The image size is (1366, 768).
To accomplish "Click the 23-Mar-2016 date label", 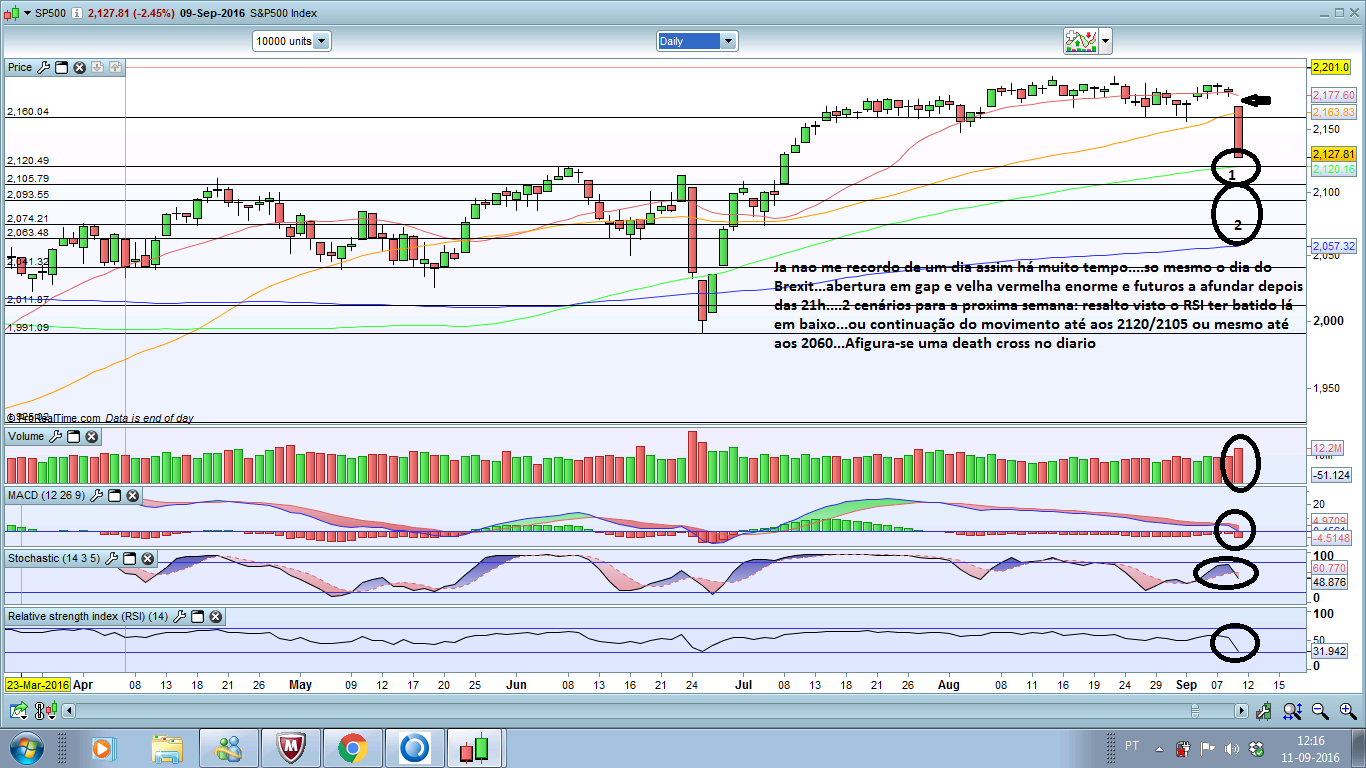I will pyautogui.click(x=38, y=685).
